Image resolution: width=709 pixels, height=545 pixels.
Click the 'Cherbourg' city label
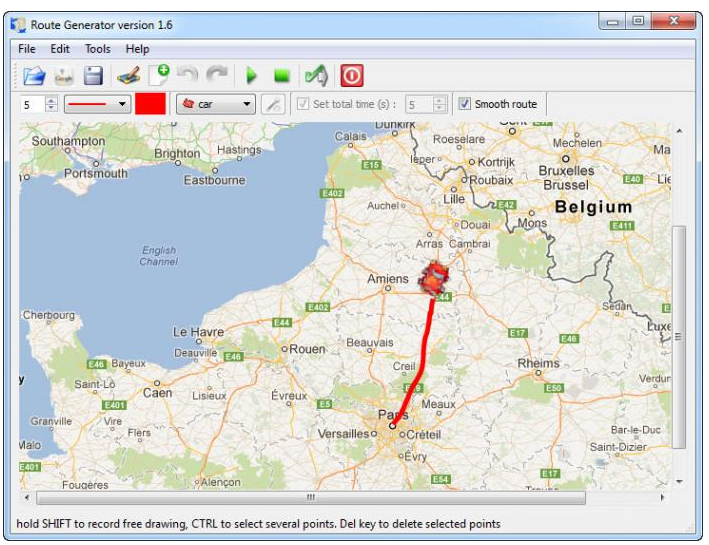pyautogui.click(x=49, y=315)
